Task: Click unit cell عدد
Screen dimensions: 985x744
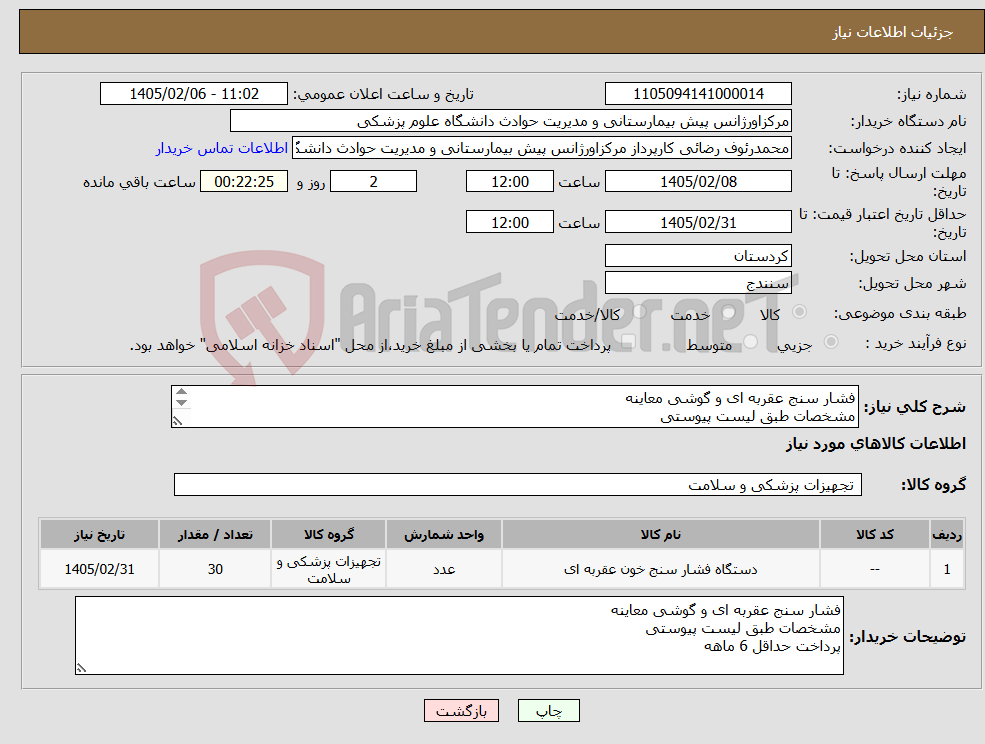Action: (x=444, y=569)
